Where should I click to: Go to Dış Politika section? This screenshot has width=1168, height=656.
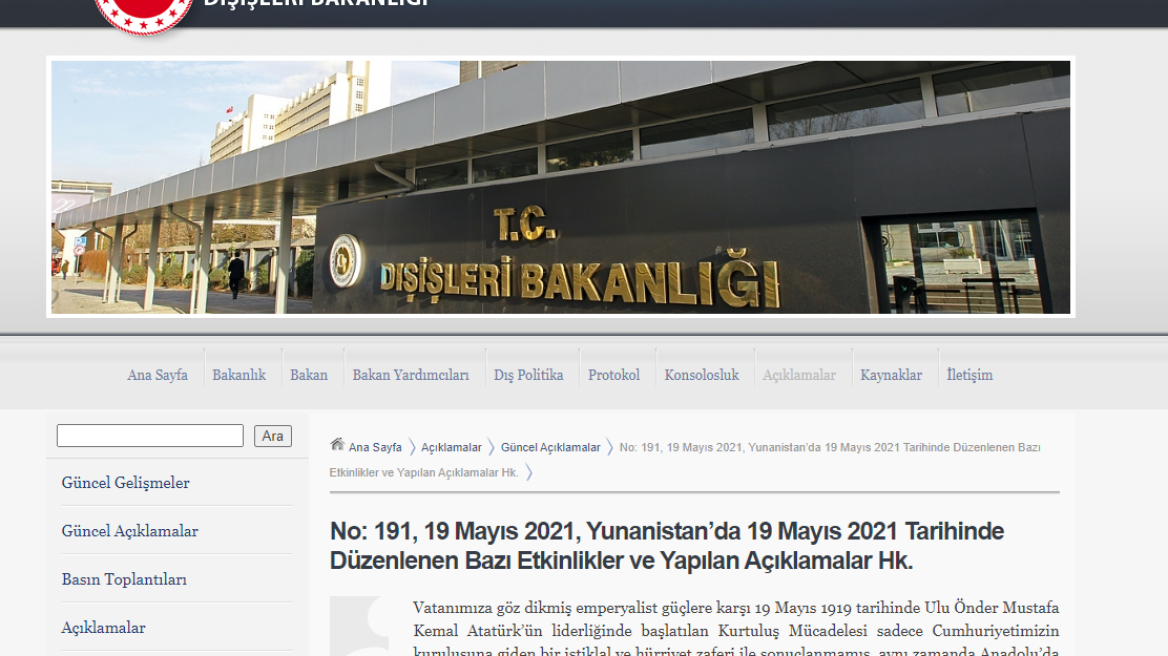(528, 375)
